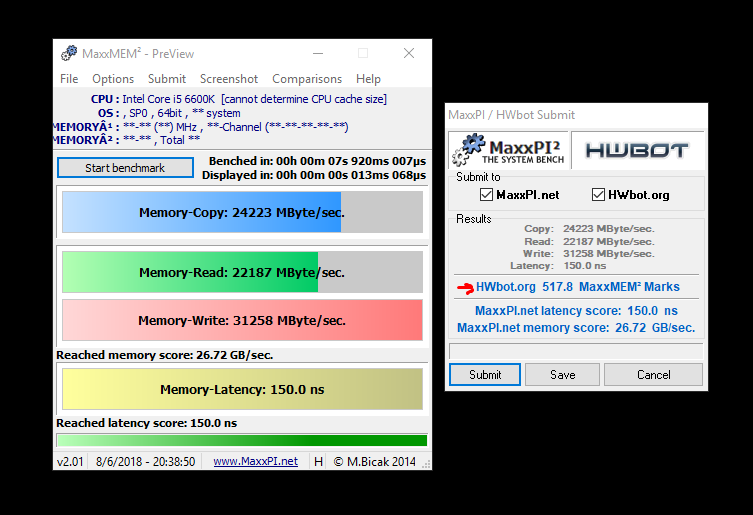Image resolution: width=753 pixels, height=515 pixels.
Task: Click the window resize grip in the status bar
Action: point(426,464)
